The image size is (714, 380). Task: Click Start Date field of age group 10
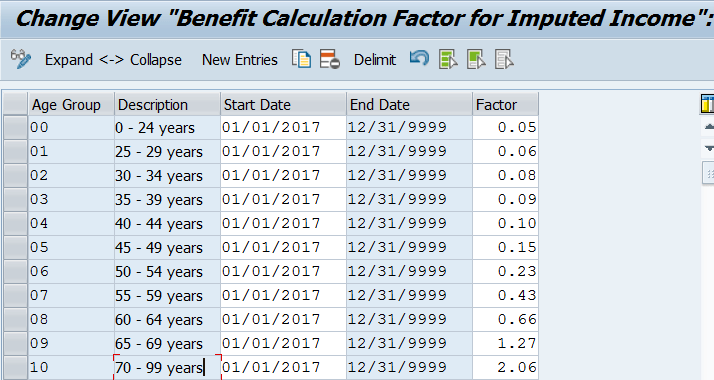pos(283,367)
